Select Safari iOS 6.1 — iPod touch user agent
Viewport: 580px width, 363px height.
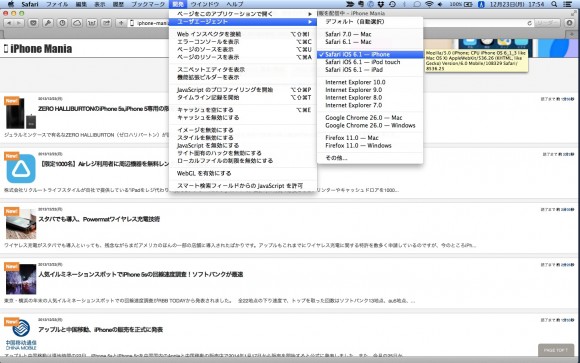370,62
